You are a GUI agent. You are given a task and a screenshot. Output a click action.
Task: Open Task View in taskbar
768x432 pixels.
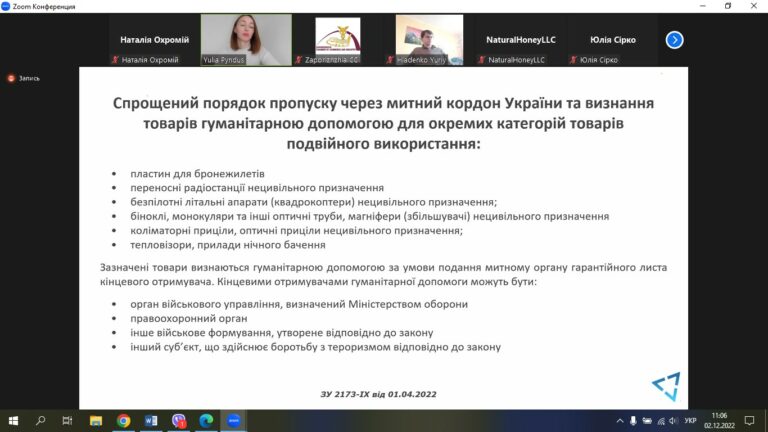pyautogui.click(x=68, y=421)
